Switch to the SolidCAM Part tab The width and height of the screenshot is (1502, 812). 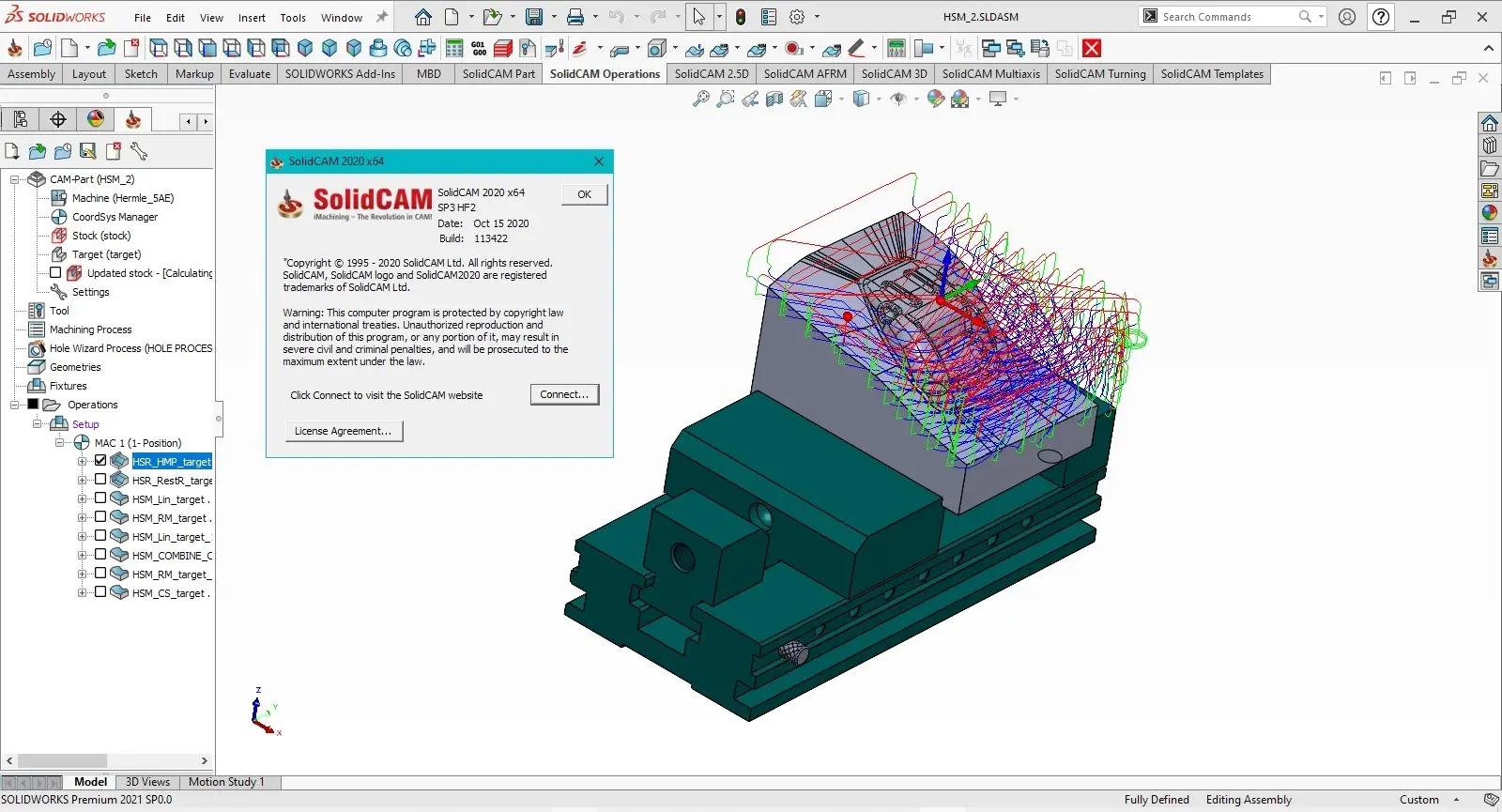pos(498,74)
